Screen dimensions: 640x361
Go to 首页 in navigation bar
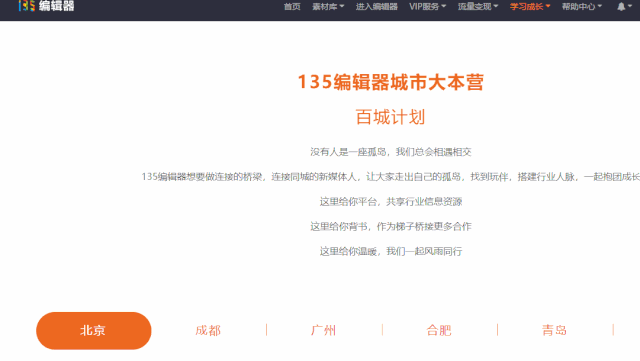292,7
